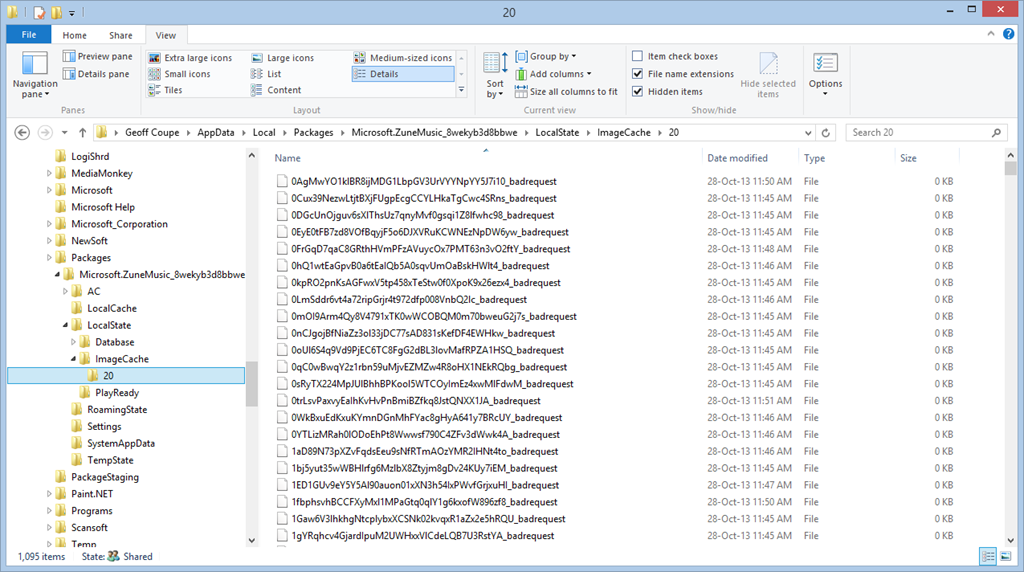Open the Add columns dropdown
1024x572 pixels.
[558, 74]
